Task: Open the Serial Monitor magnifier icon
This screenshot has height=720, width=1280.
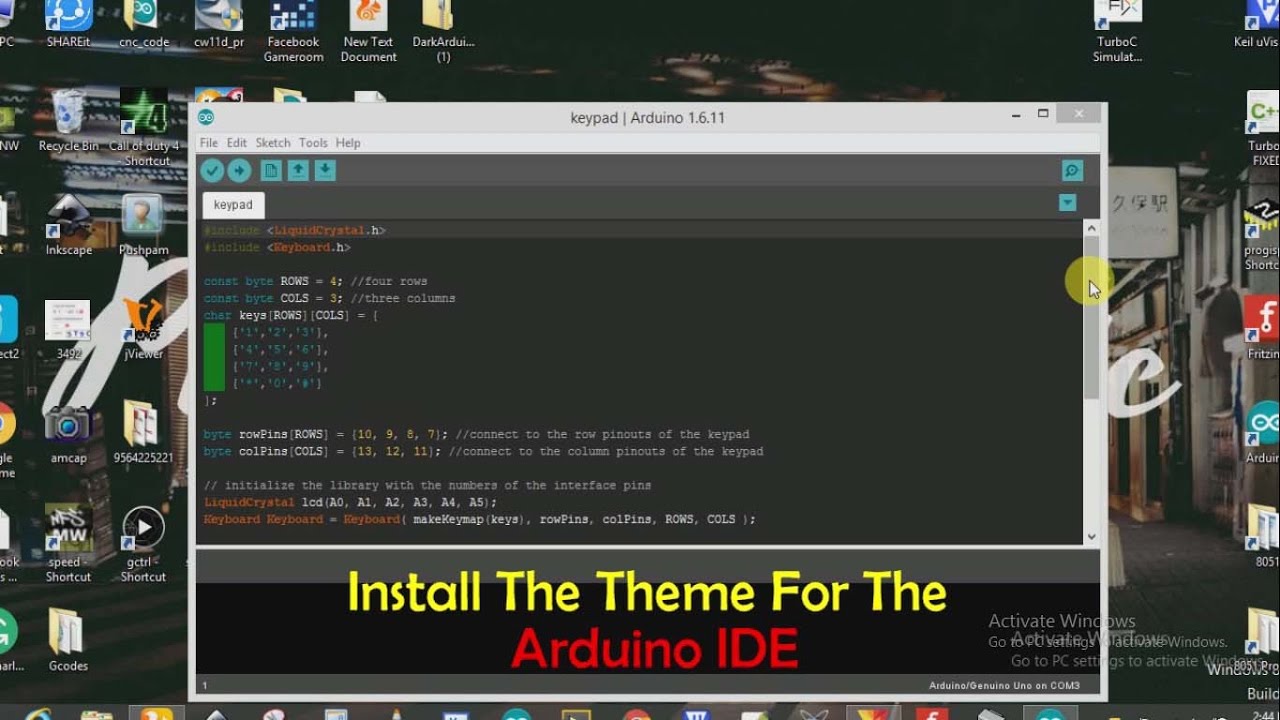Action: coord(1072,171)
